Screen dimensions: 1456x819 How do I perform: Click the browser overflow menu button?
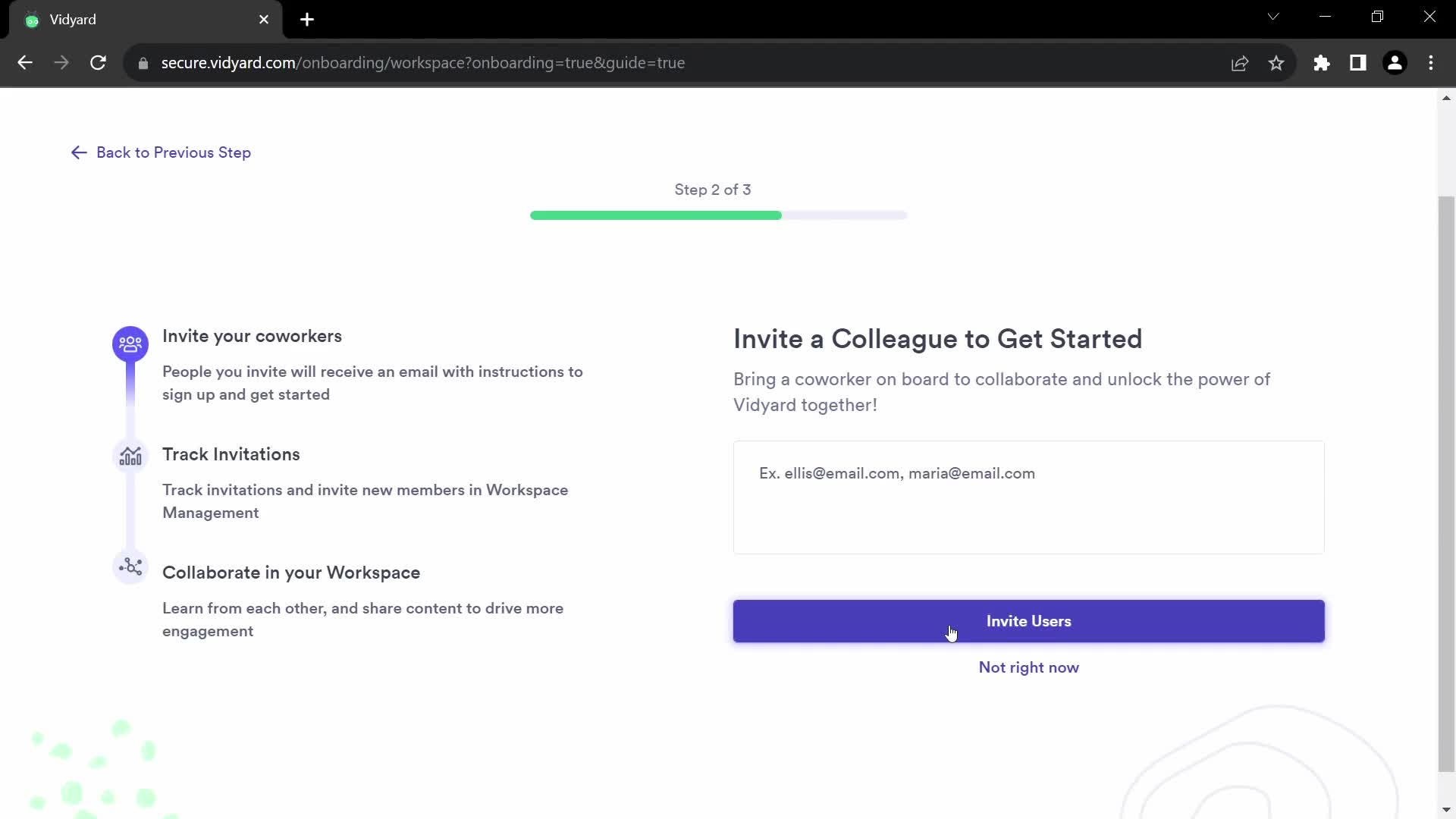click(1431, 63)
